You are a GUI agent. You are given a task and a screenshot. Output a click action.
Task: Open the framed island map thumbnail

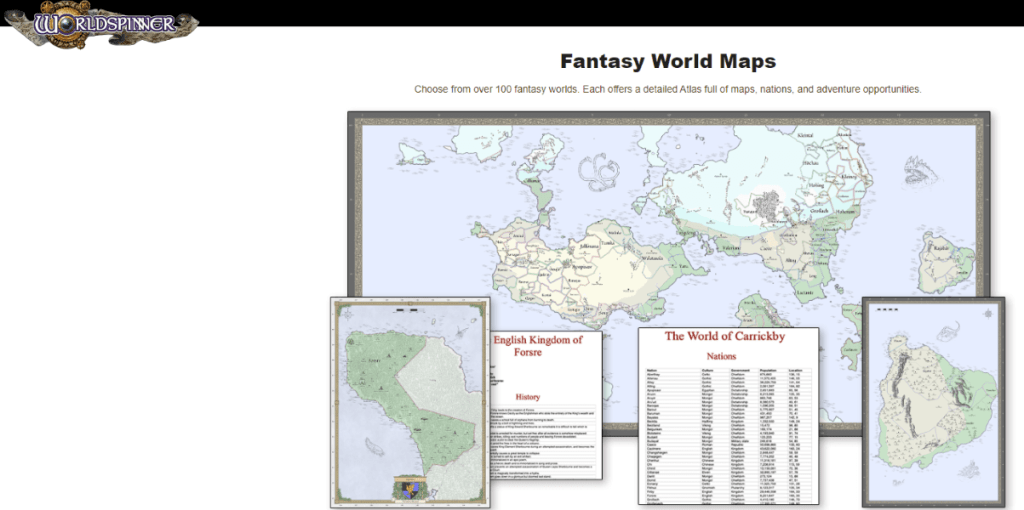point(932,400)
